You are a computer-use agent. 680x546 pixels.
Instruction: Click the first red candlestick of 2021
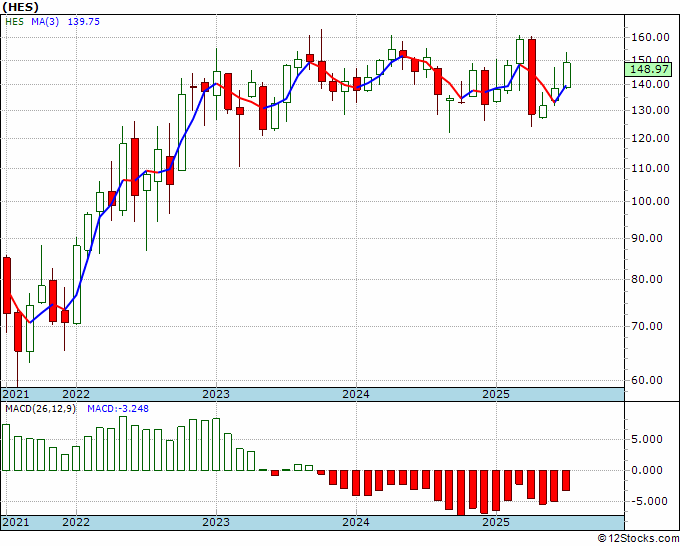[x=7, y=285]
